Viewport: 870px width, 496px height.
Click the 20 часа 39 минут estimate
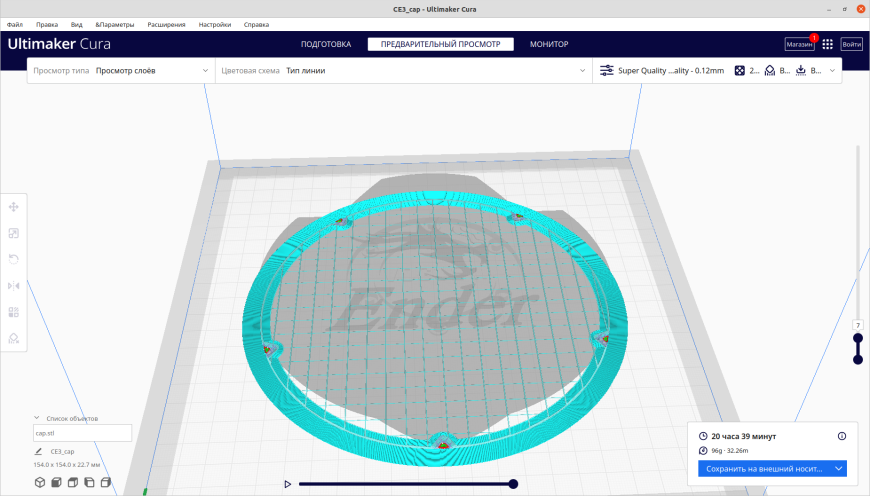[x=743, y=437]
